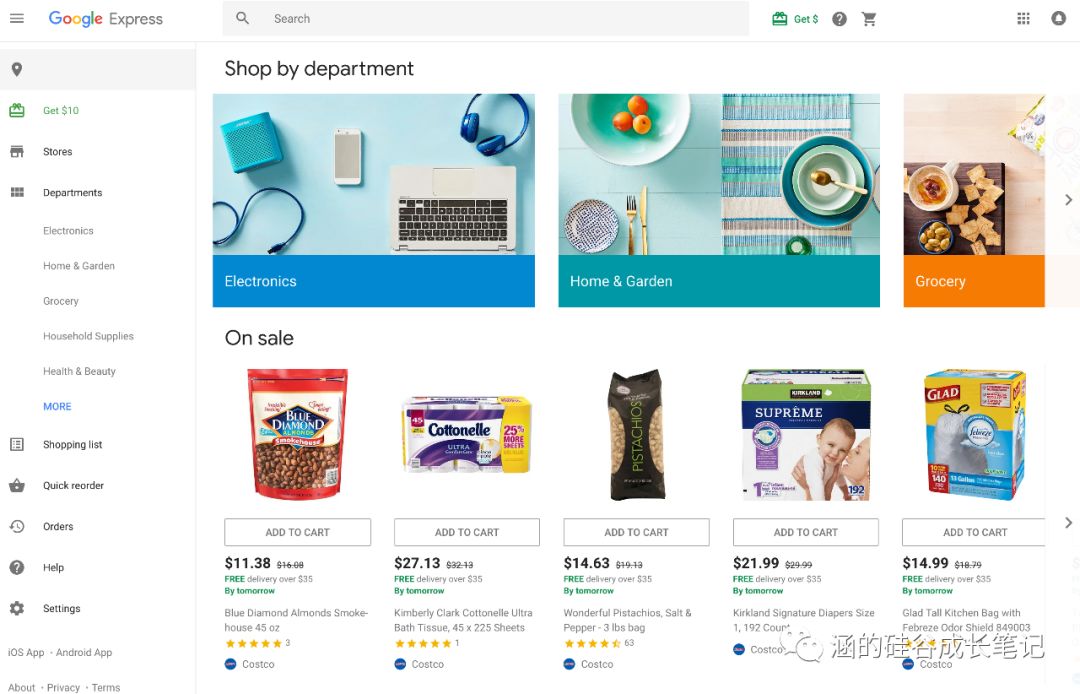
Task: Open the shopping cart icon
Action: 869,19
